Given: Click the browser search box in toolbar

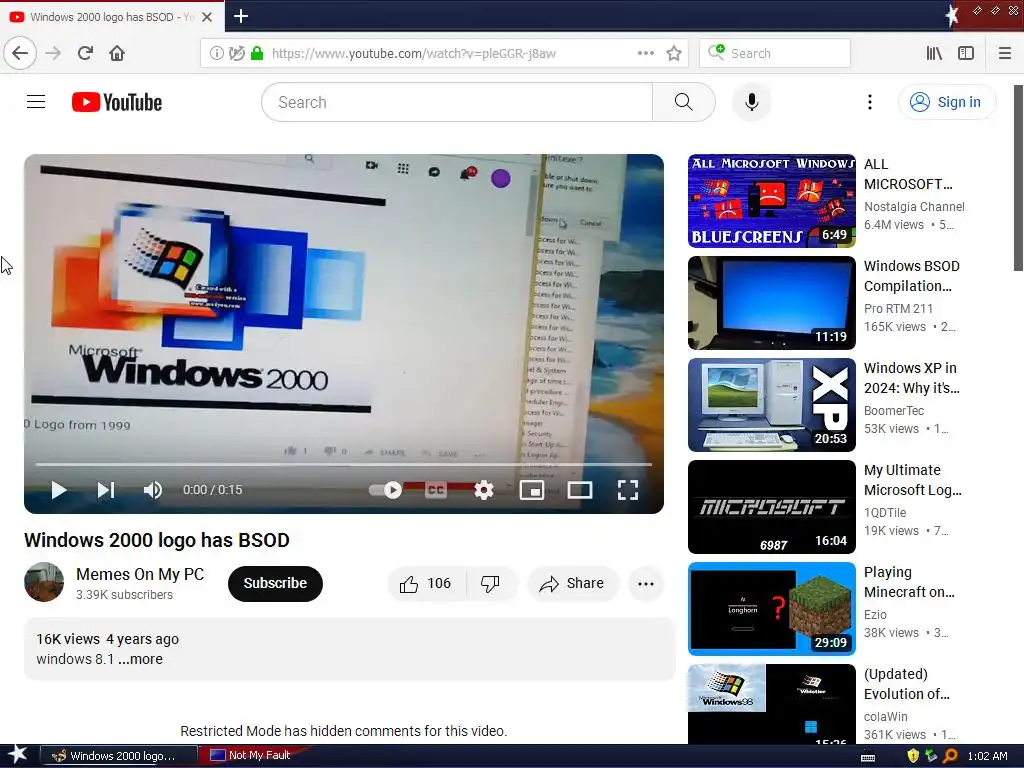Looking at the screenshot, I should 775,53.
